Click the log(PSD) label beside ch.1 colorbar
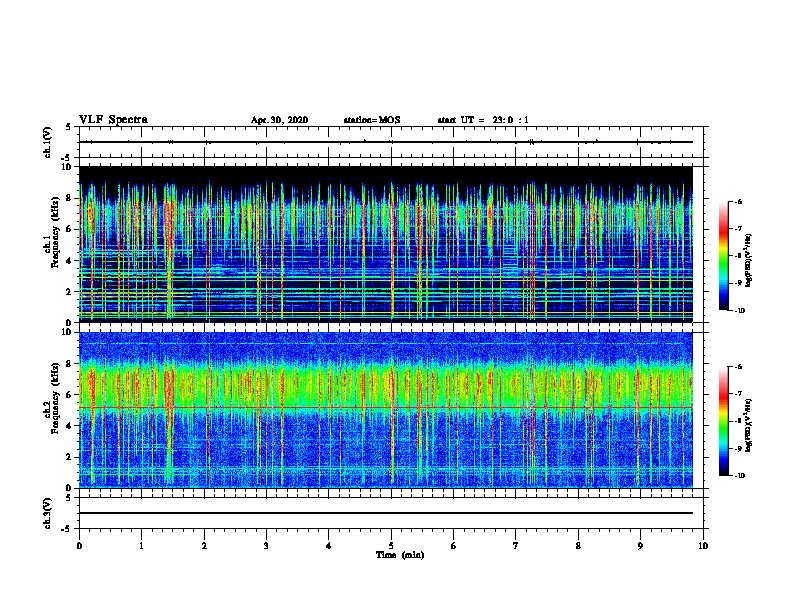The width and height of the screenshot is (792, 612). [x=749, y=261]
